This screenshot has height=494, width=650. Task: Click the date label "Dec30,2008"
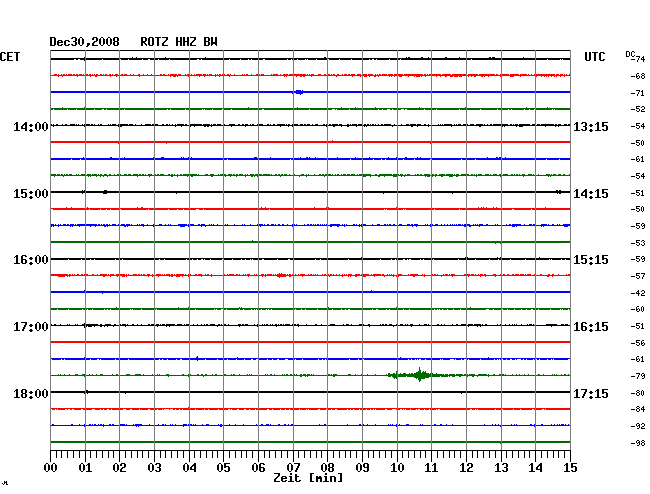coord(85,42)
